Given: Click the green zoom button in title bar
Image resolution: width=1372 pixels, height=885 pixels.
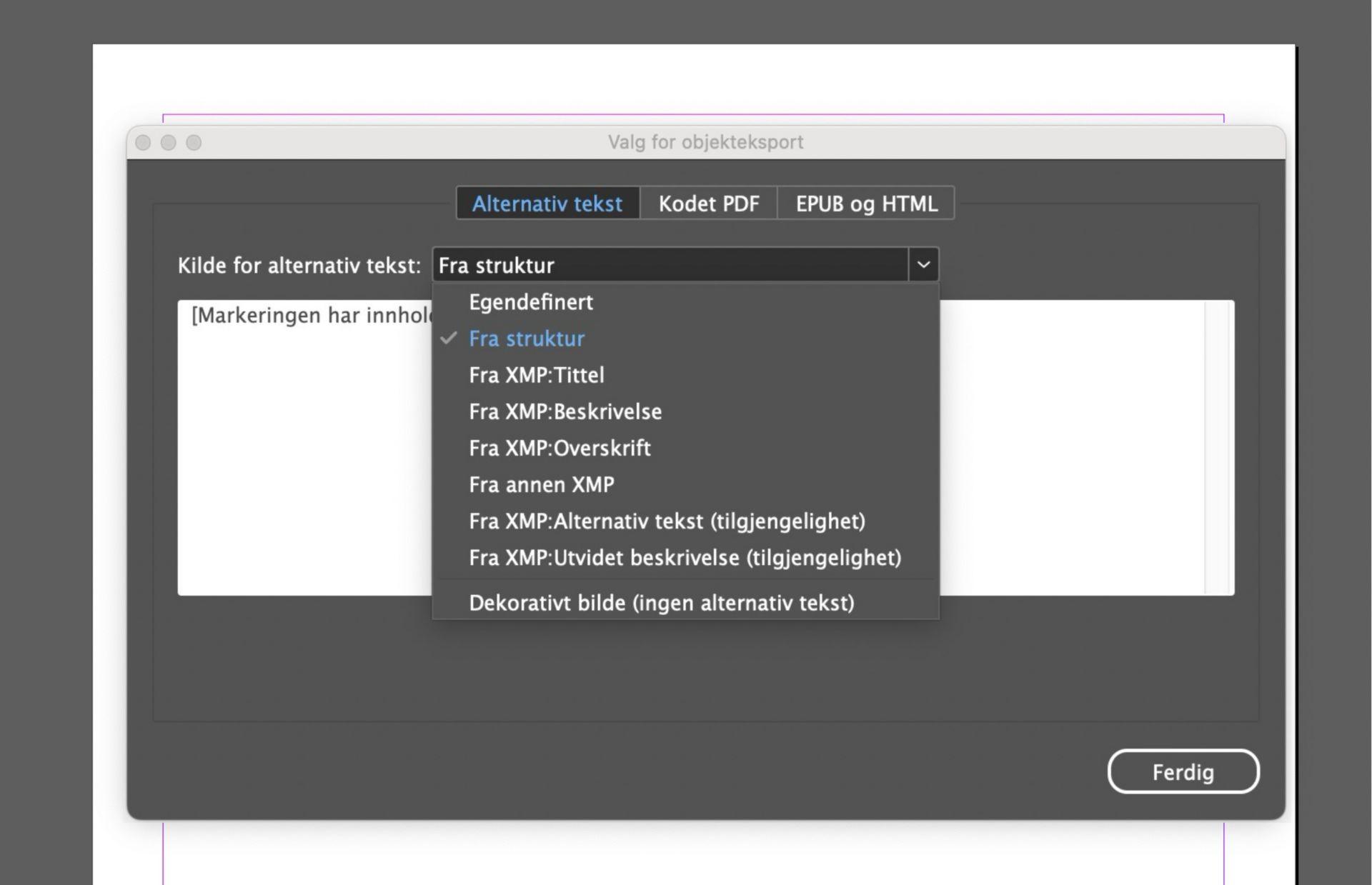Looking at the screenshot, I should 194,142.
